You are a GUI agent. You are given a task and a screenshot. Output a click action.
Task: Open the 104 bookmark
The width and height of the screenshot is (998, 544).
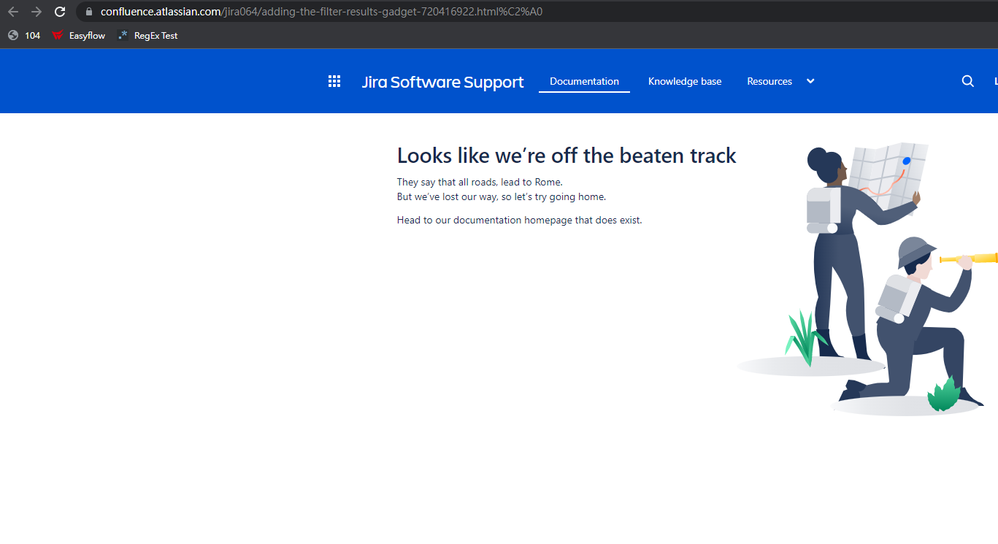(24, 36)
